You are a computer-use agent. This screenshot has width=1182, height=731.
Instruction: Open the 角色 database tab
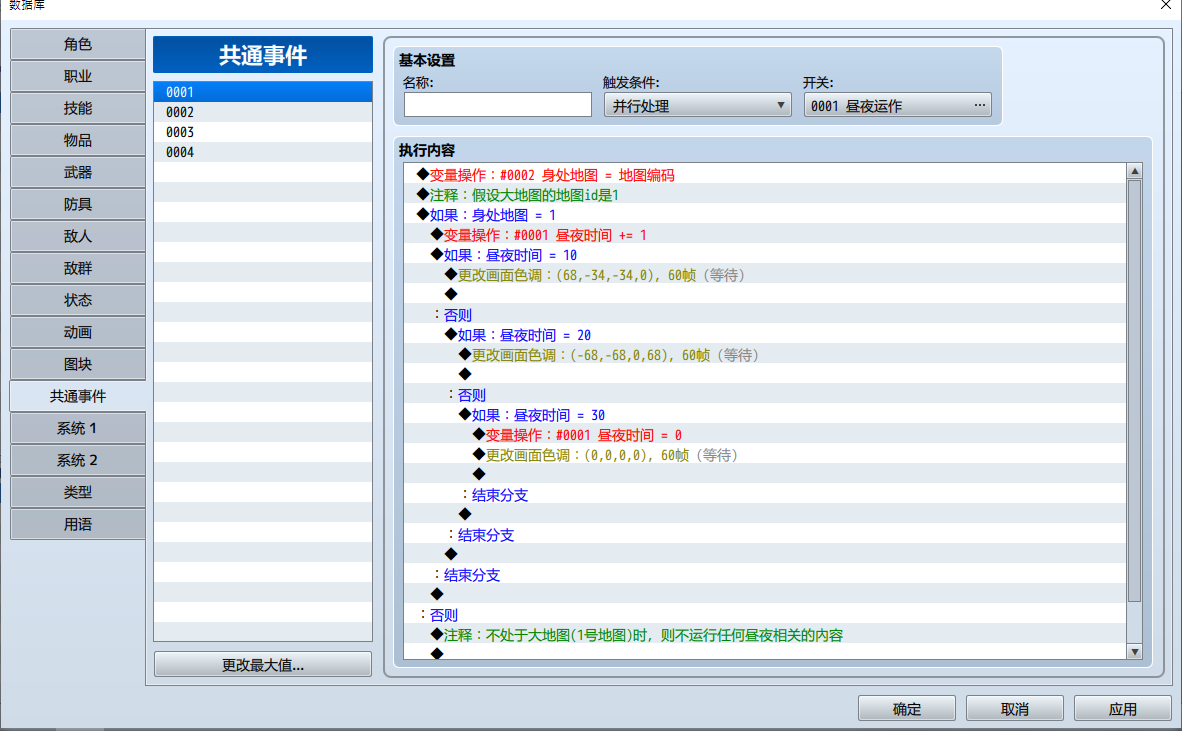click(x=78, y=44)
